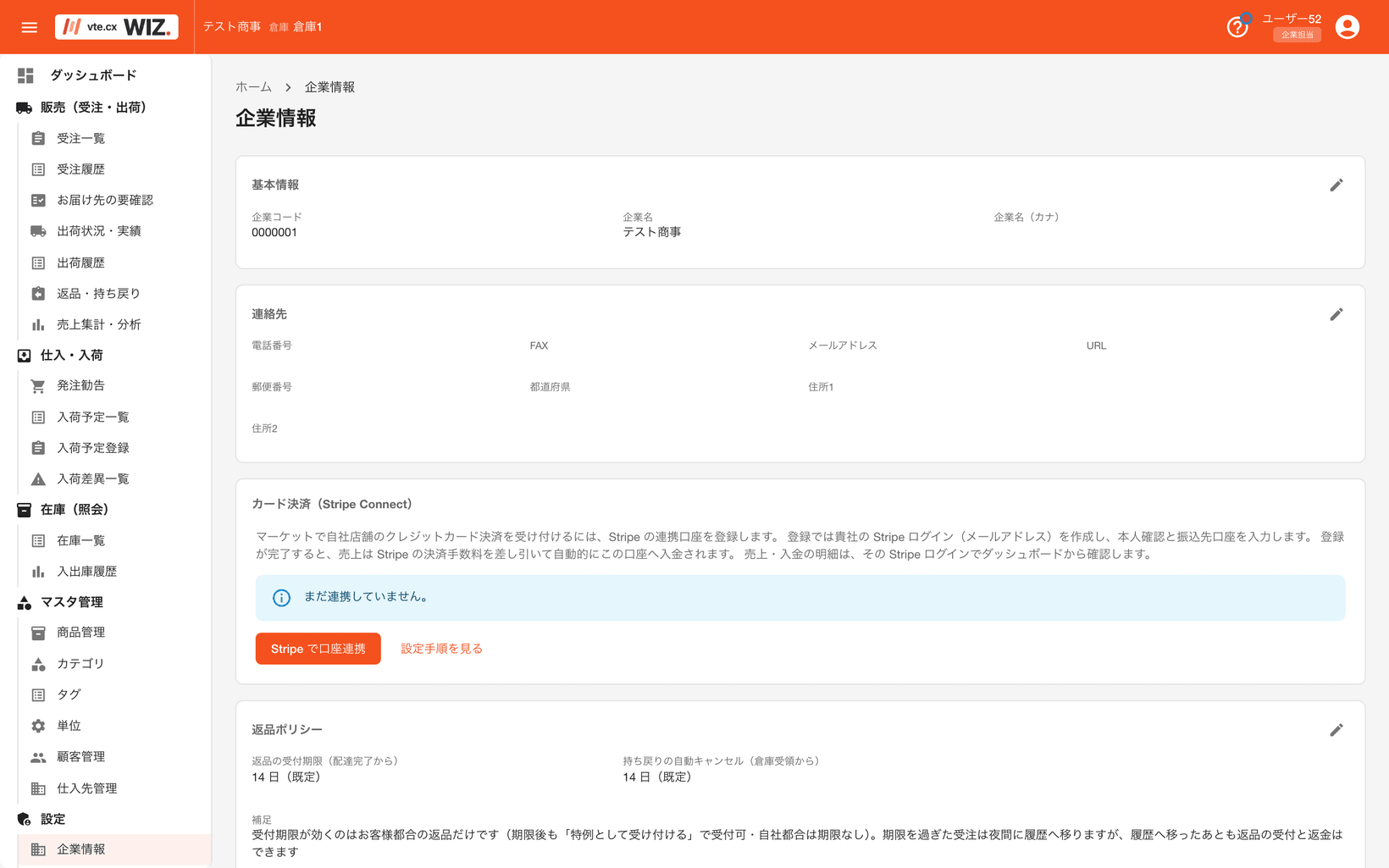Screen dimensions: 1389x868
Task: Click the info icon in the Stripe notice
Action: tap(281, 598)
